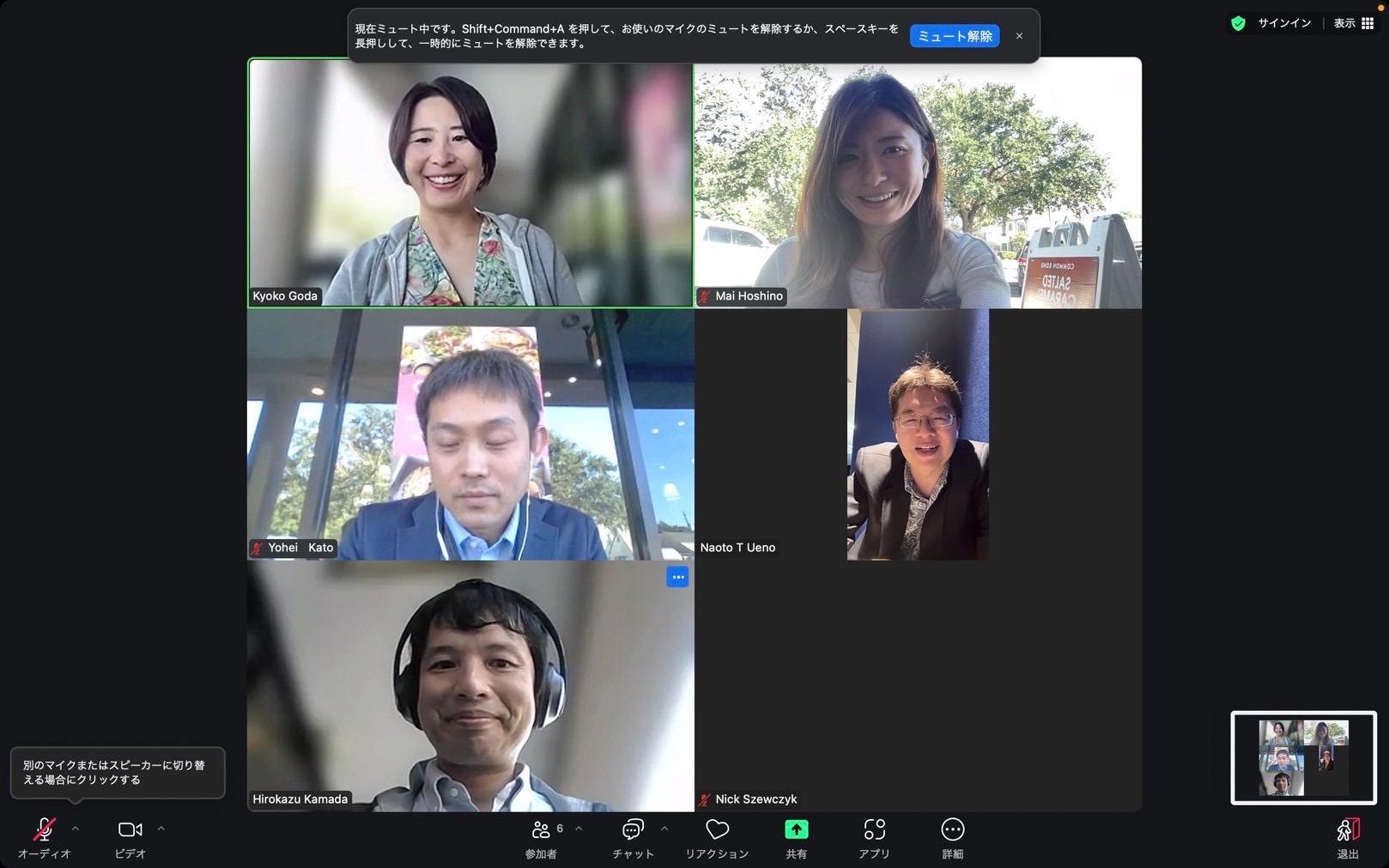The width and height of the screenshot is (1389, 868).
Task: Open the アプリ apps panel
Action: tap(874, 837)
